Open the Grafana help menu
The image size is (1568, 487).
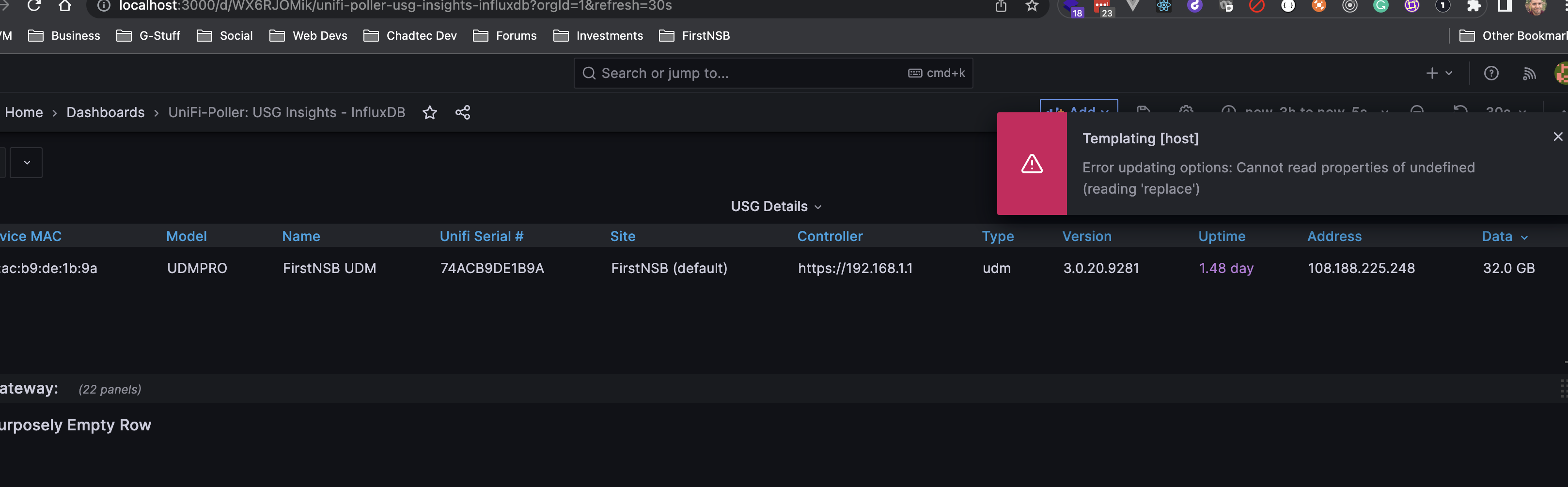coord(1492,72)
